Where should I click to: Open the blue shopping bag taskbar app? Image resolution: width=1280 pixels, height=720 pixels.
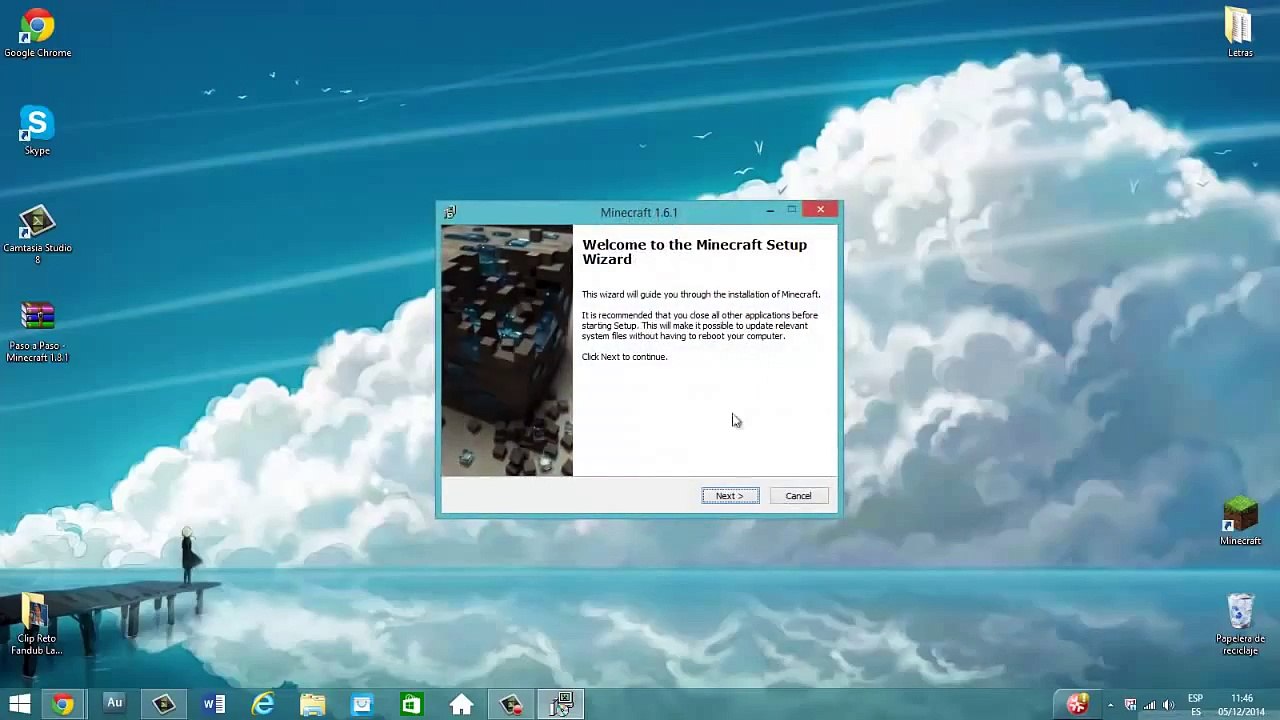(x=362, y=704)
